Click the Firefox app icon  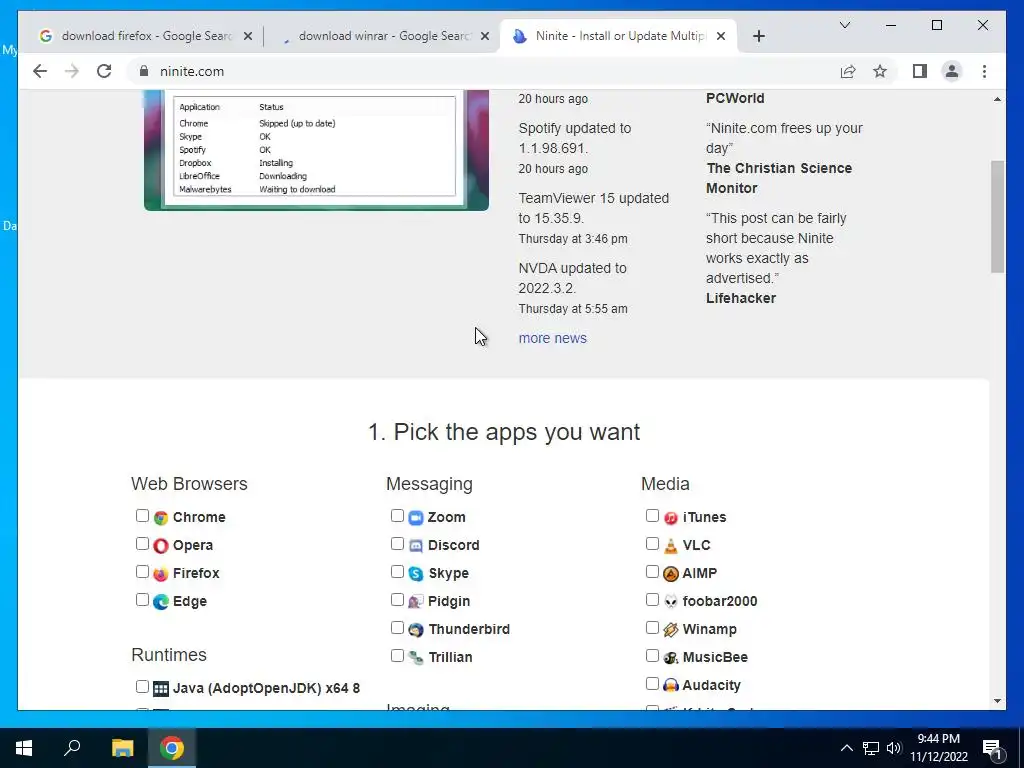[x=161, y=574]
